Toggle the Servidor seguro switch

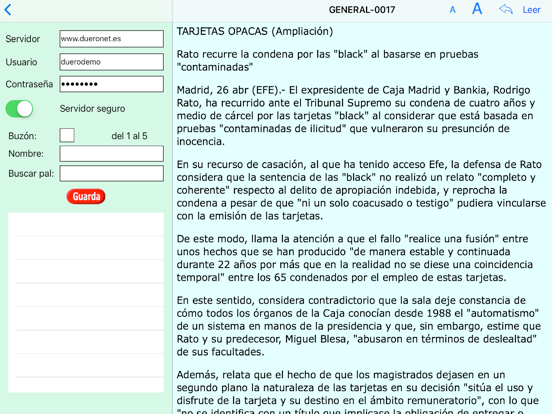(x=19, y=108)
